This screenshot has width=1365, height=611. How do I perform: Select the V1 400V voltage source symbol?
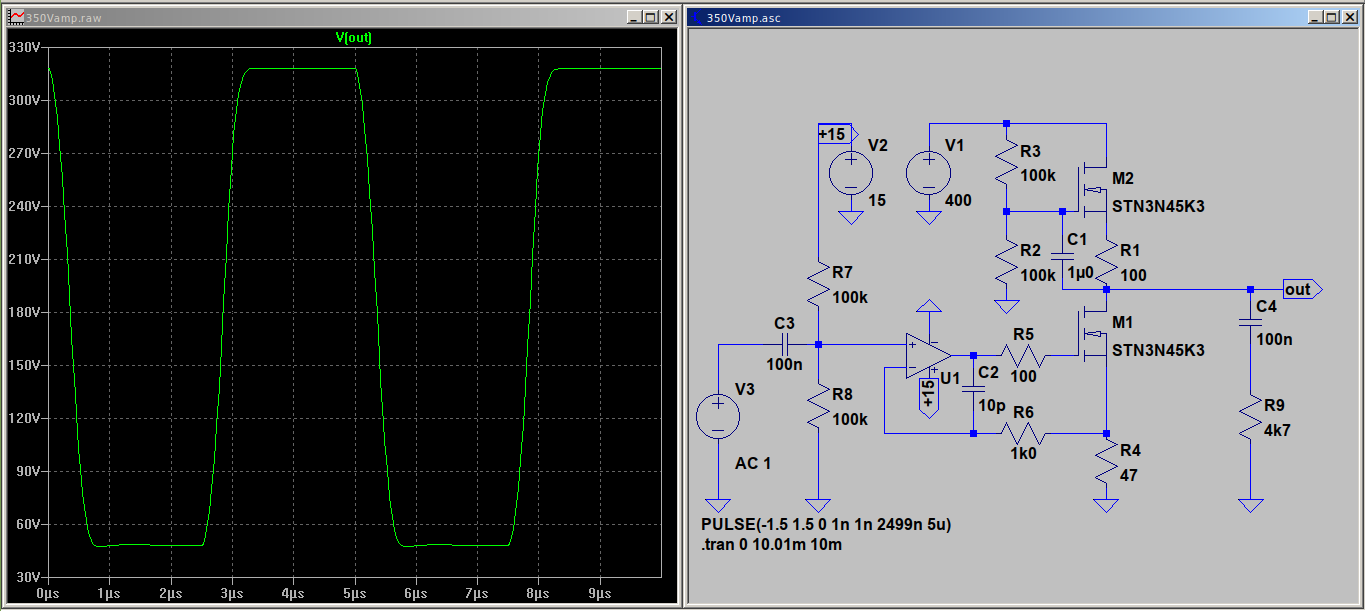(x=929, y=172)
